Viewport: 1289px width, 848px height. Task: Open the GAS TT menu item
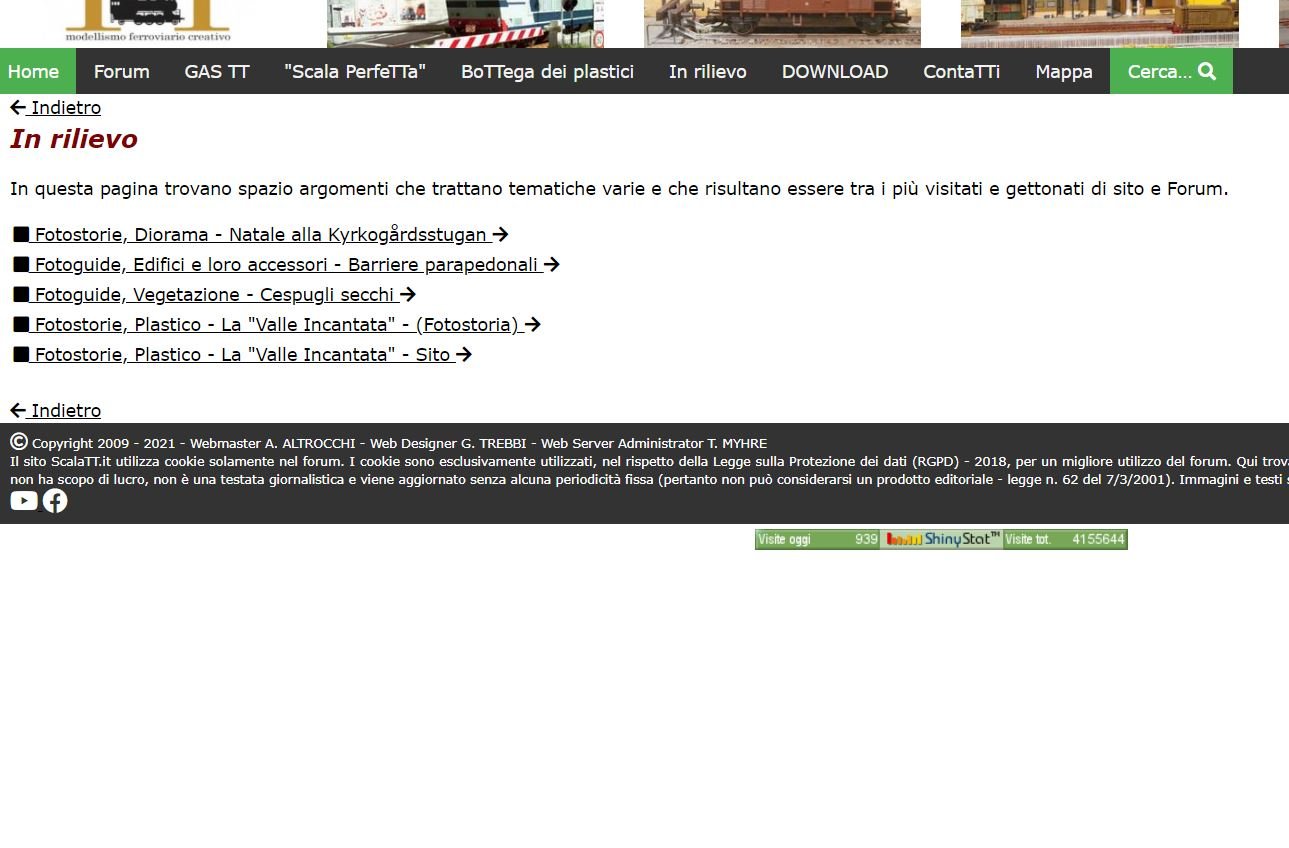click(216, 72)
